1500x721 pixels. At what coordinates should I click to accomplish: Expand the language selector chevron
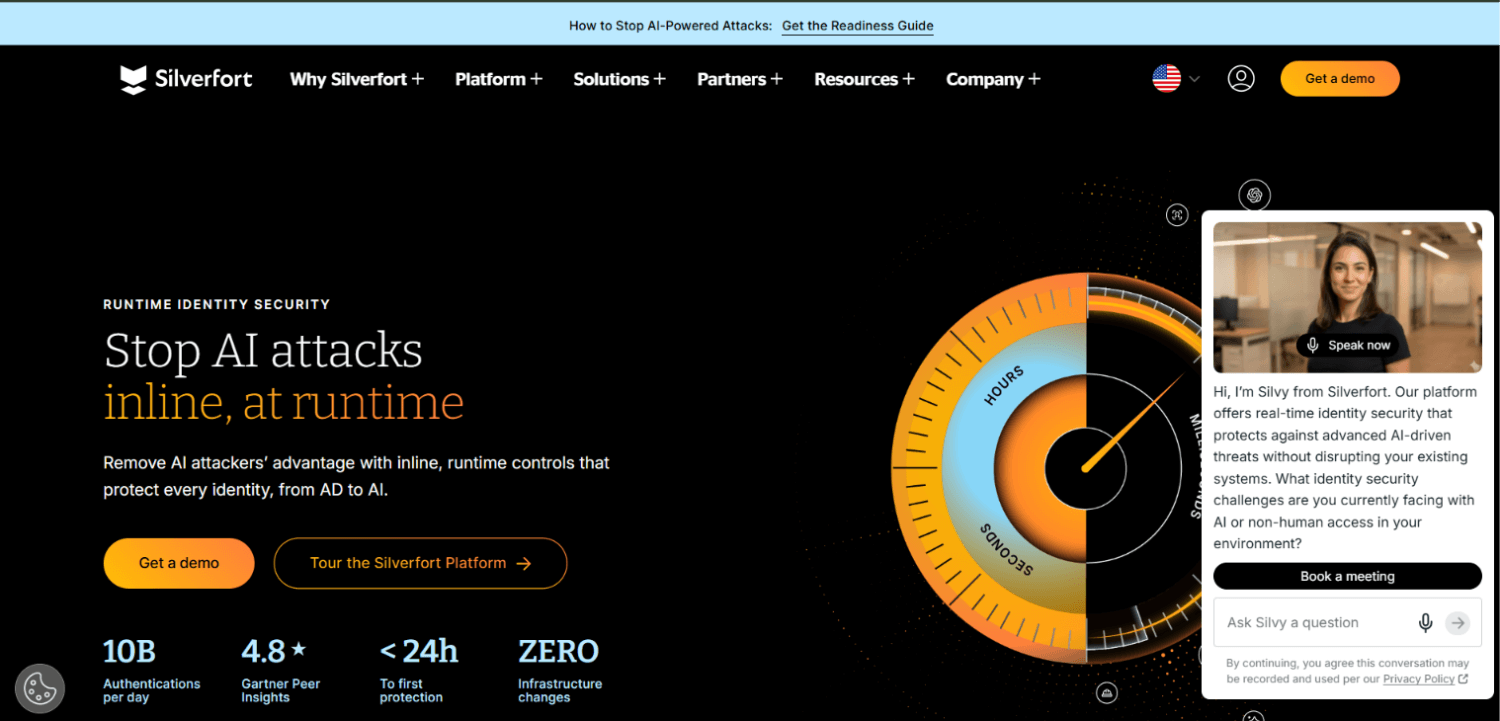pyautogui.click(x=1194, y=79)
